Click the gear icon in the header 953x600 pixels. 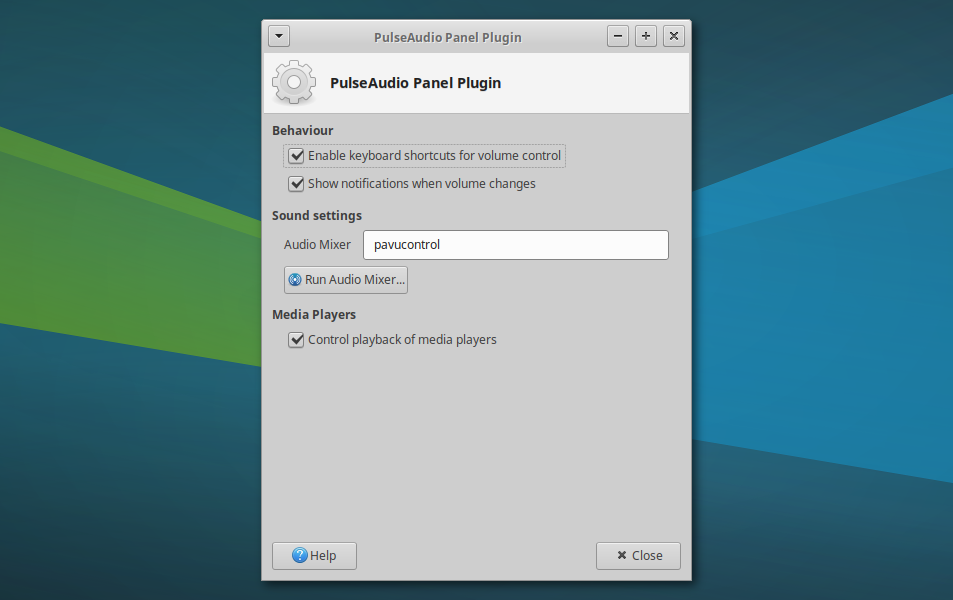(x=294, y=82)
